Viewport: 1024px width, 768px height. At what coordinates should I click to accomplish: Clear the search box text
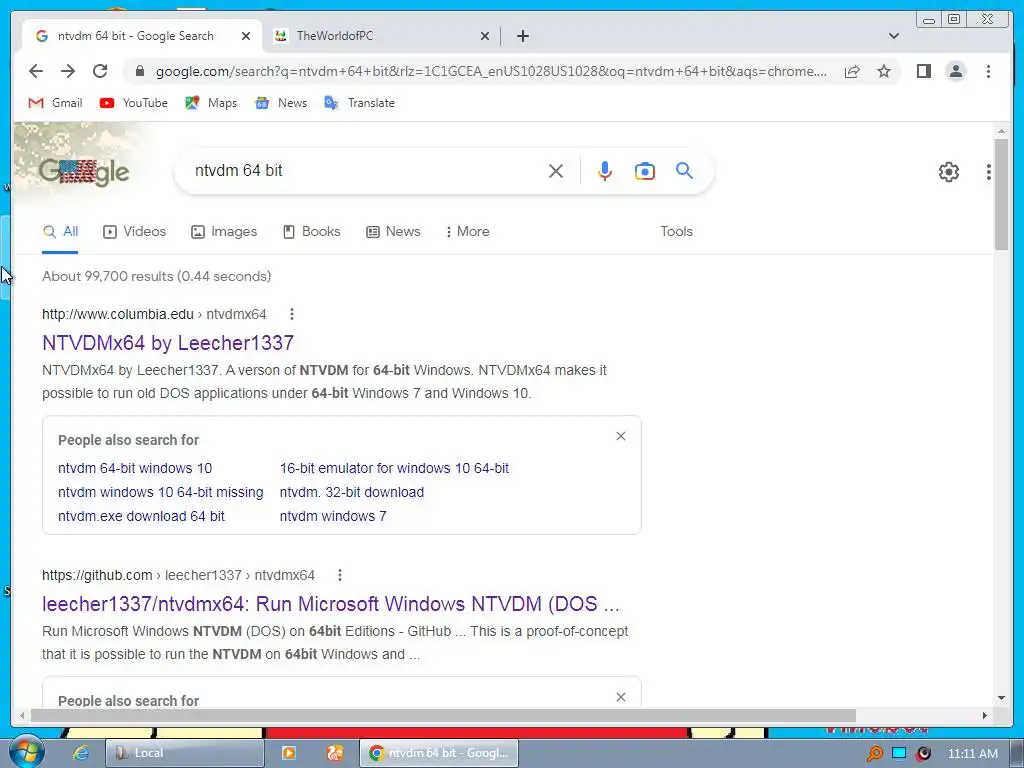556,171
